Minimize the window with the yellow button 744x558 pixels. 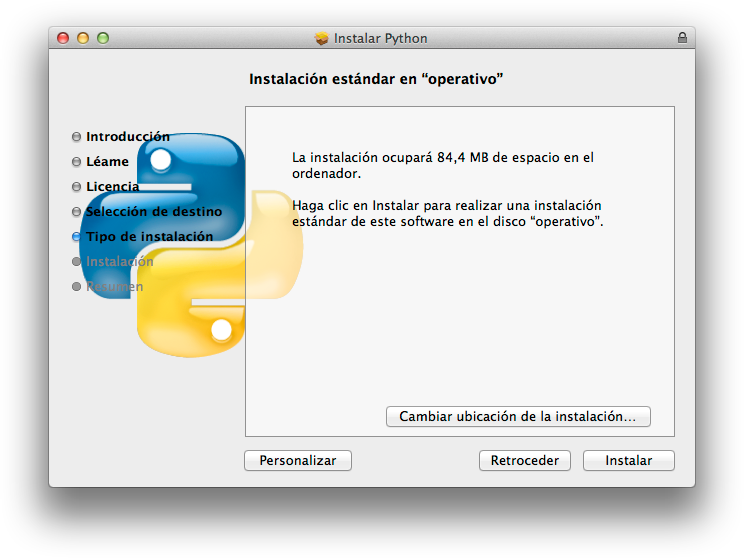tap(83, 38)
